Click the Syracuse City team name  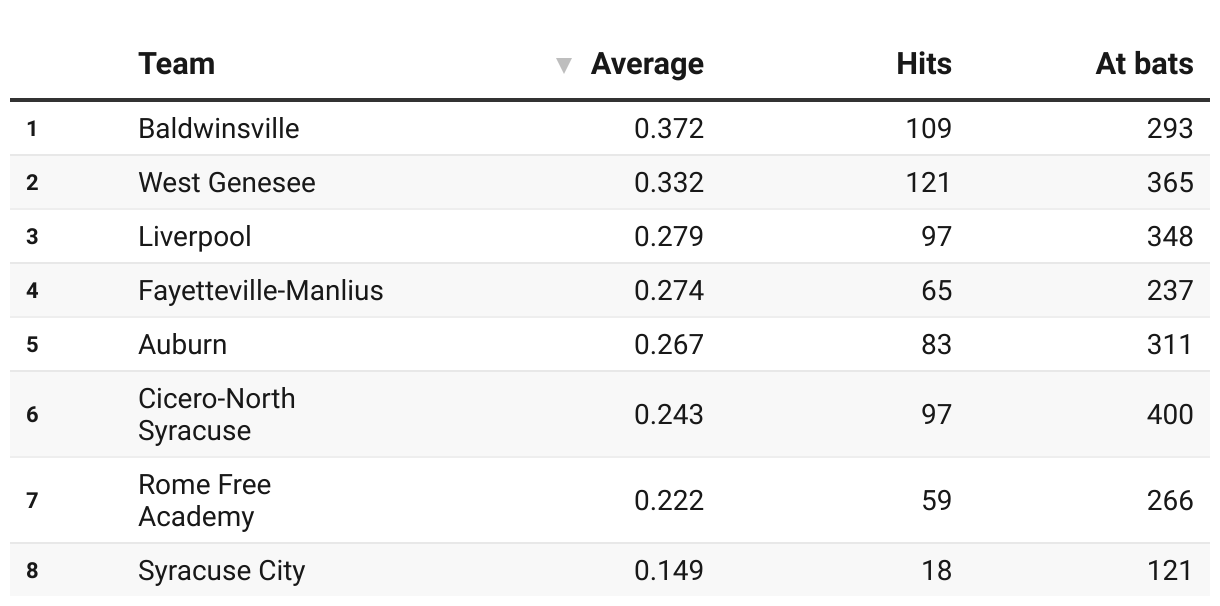click(221, 571)
